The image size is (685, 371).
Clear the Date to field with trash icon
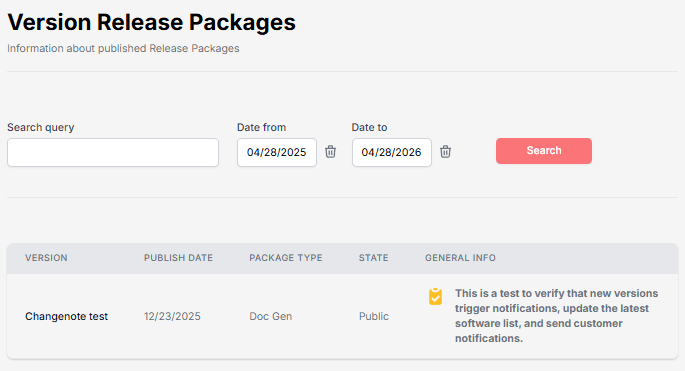pyautogui.click(x=445, y=152)
